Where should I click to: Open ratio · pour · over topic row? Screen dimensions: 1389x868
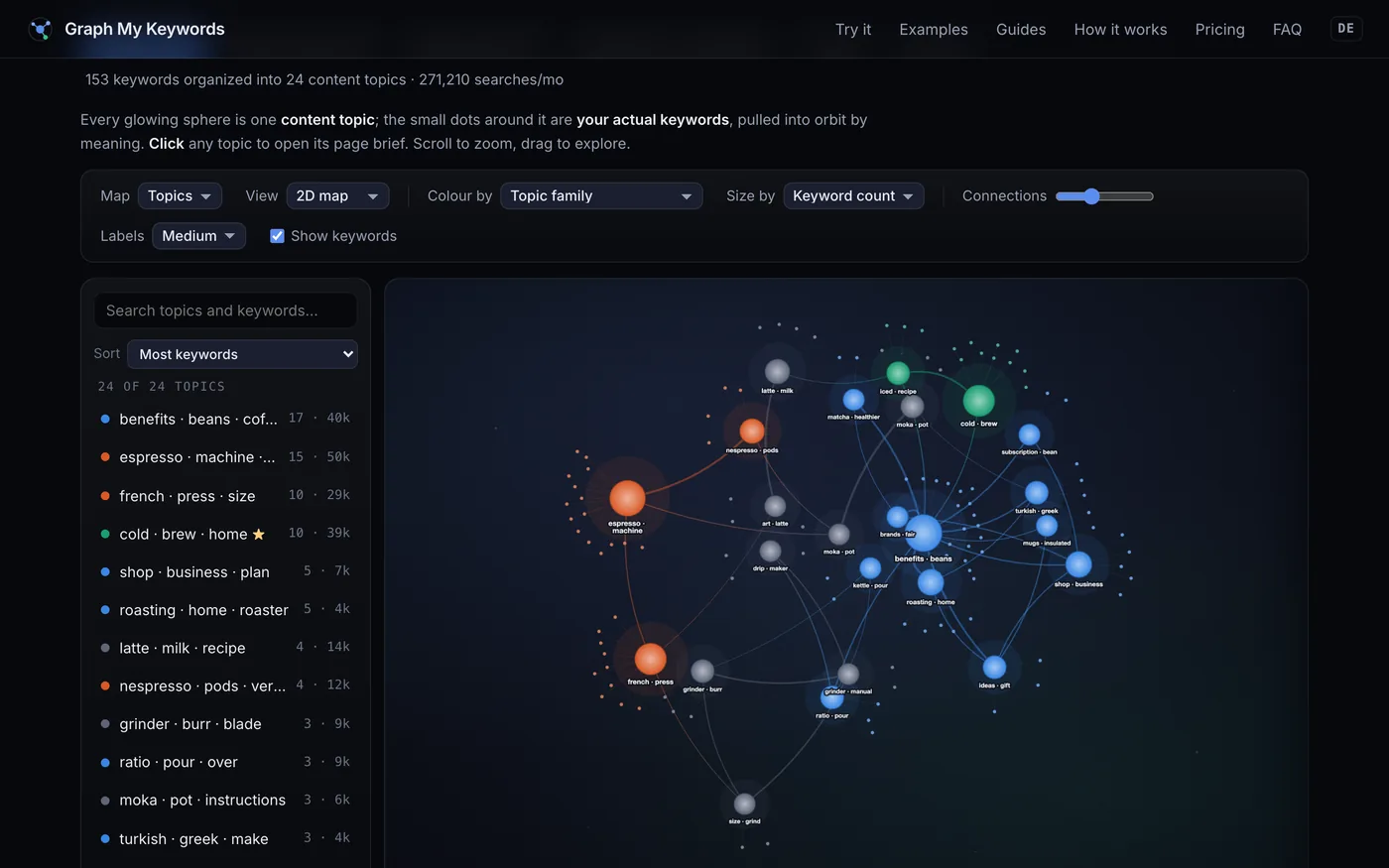coord(225,762)
